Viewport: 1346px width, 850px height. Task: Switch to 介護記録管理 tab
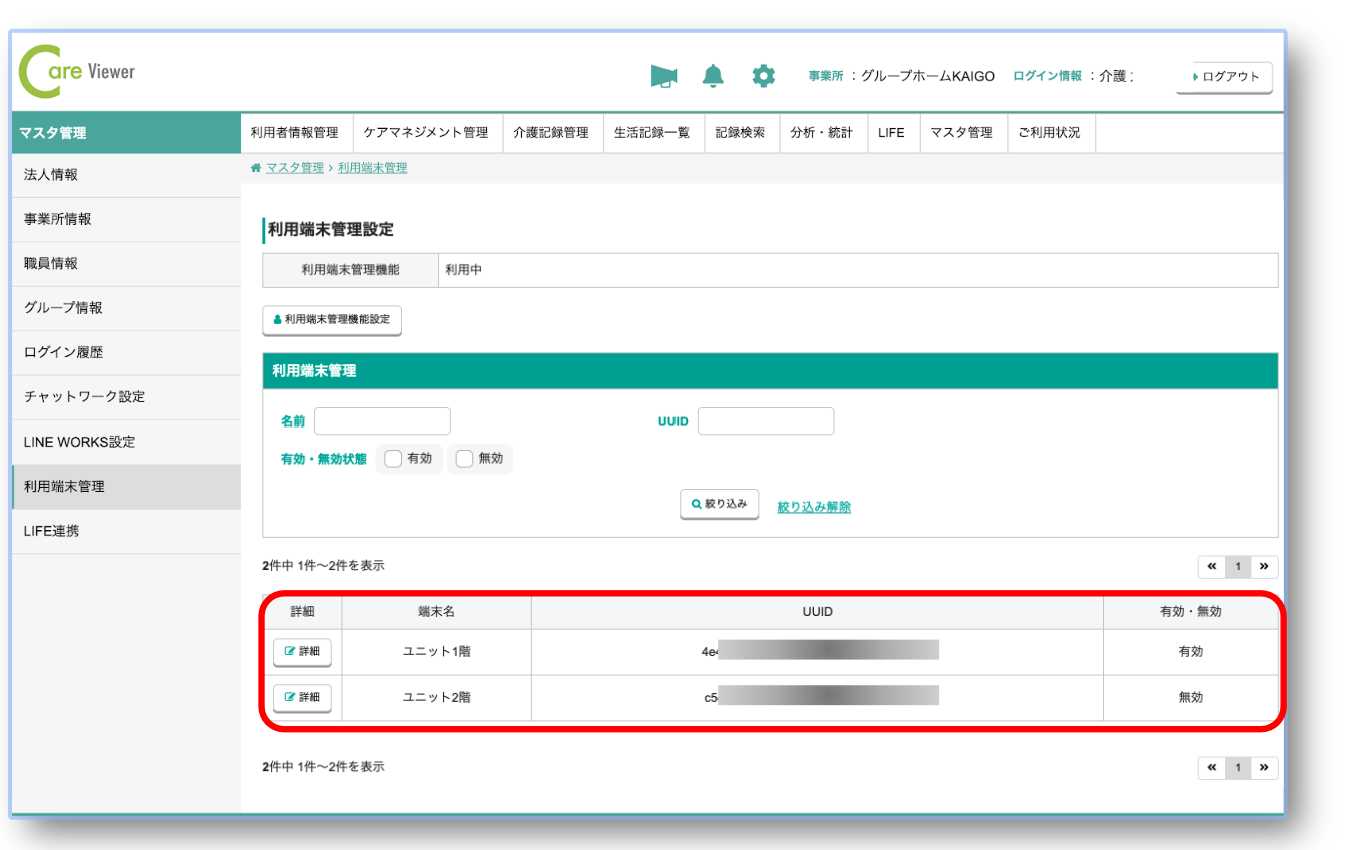click(x=551, y=133)
